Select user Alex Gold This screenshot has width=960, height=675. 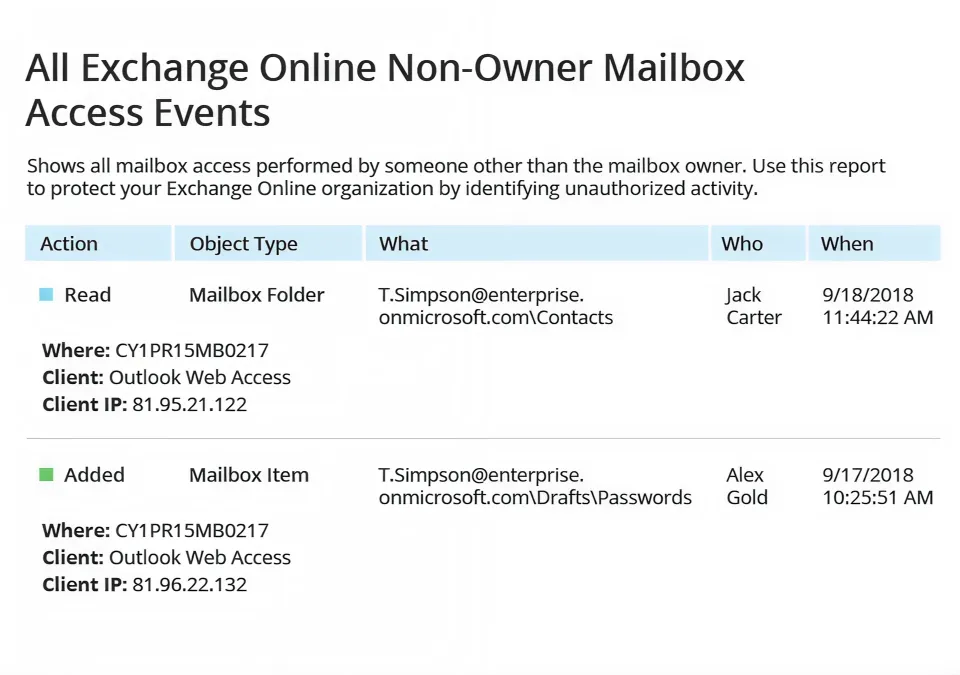[x=747, y=486]
